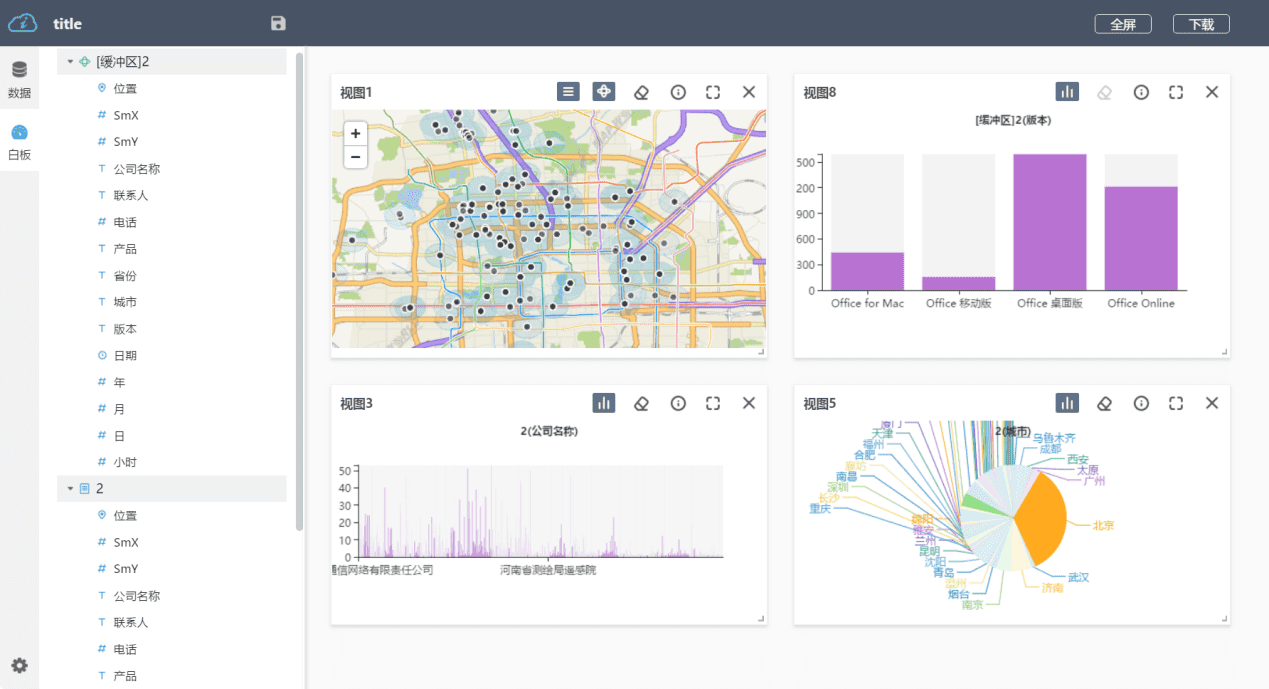Switch to the 数据 tab
This screenshot has height=689, width=1269.
point(19,80)
